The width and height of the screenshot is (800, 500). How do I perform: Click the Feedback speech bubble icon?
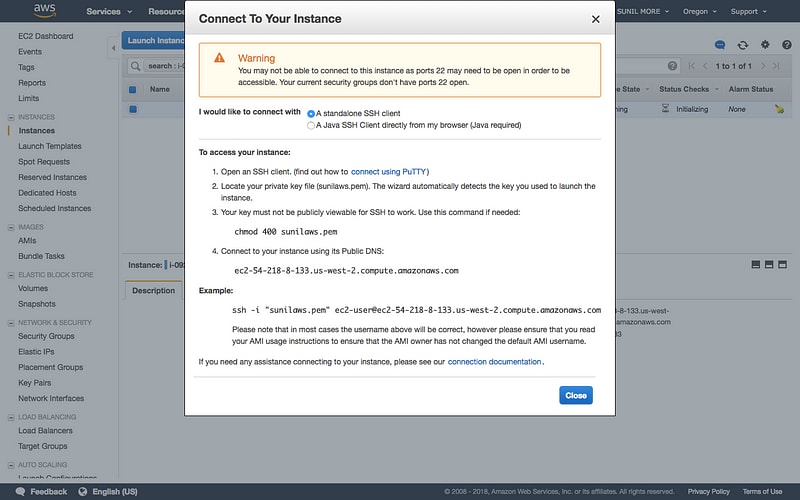20,491
